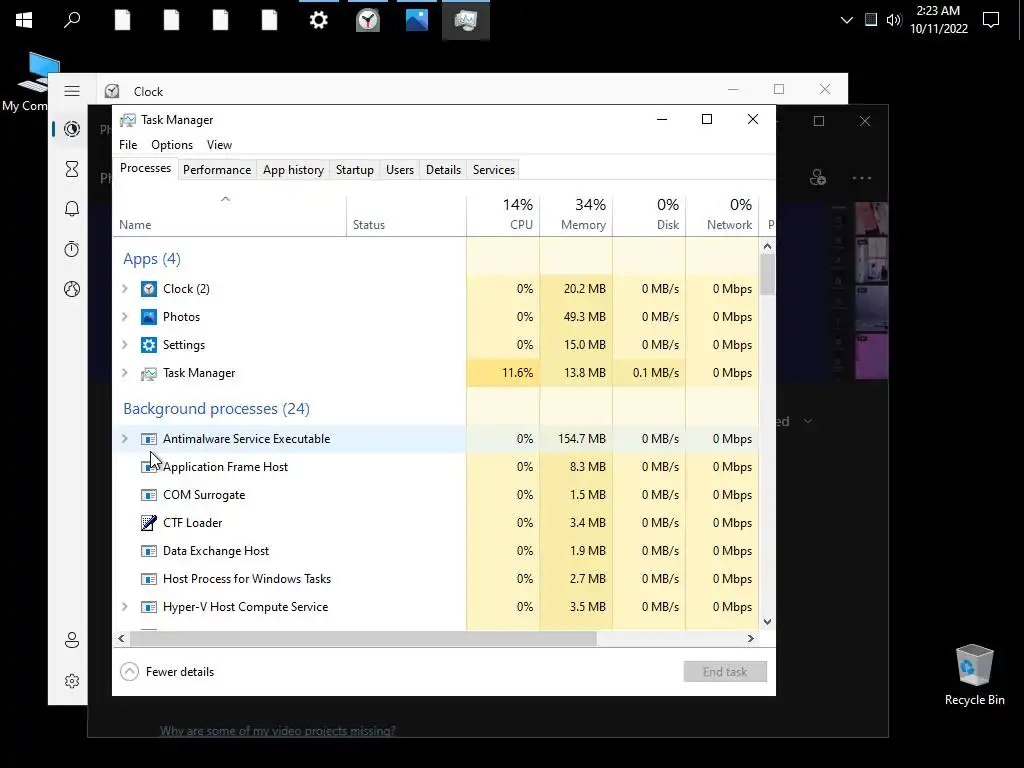Screen dimensions: 1024x768
Task: Open Alarm bell in Clock sidebar
Action: pos(72,209)
